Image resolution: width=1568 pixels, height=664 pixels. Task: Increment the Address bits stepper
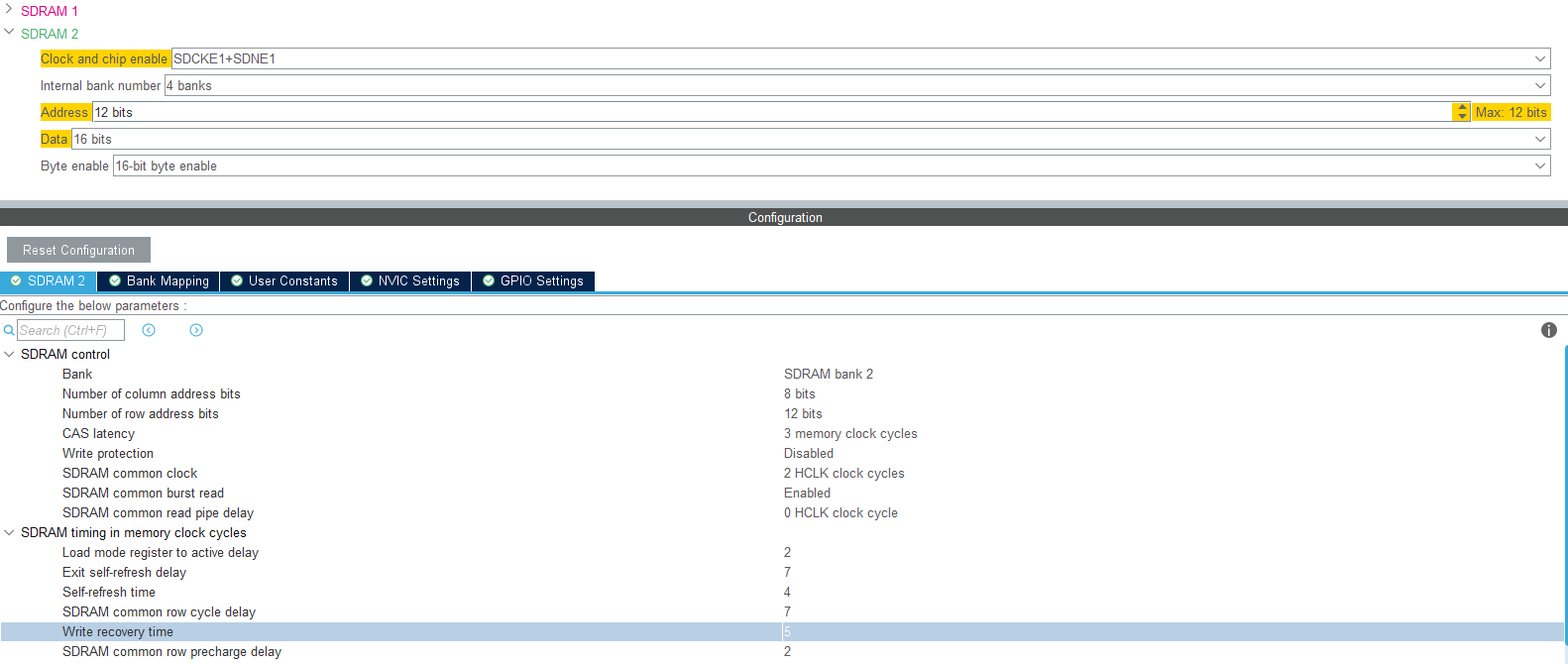pyautogui.click(x=1462, y=107)
